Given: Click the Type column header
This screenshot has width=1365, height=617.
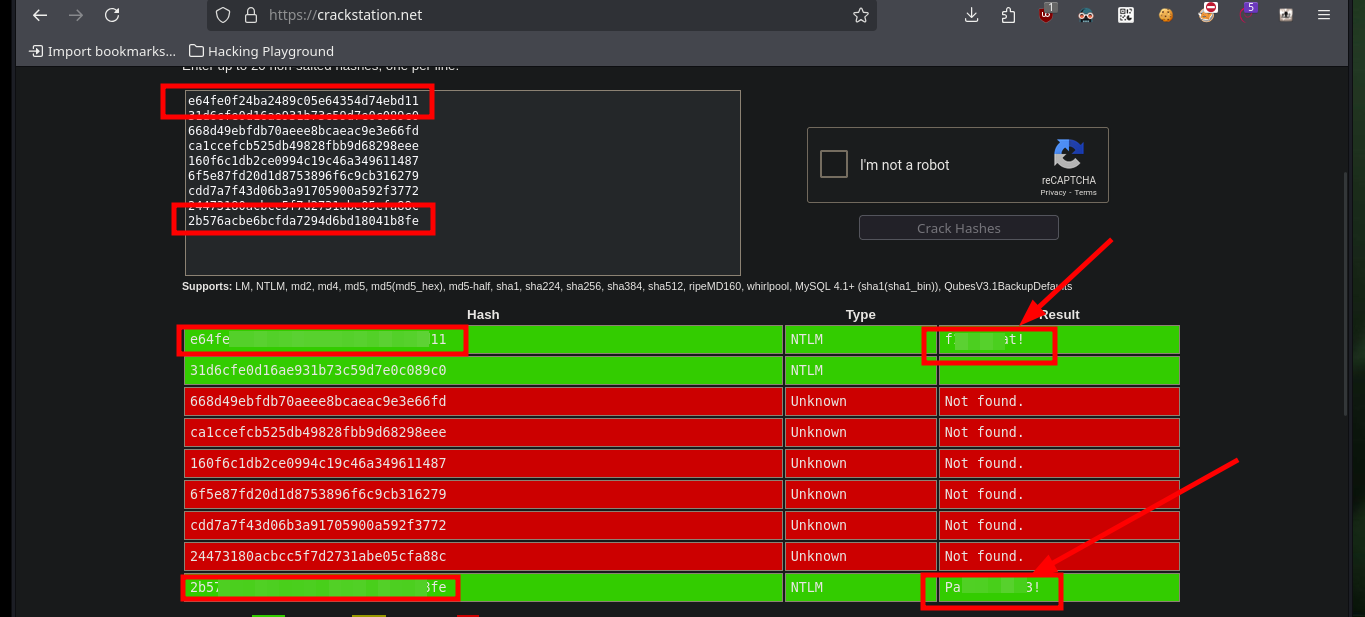Looking at the screenshot, I should [x=860, y=314].
